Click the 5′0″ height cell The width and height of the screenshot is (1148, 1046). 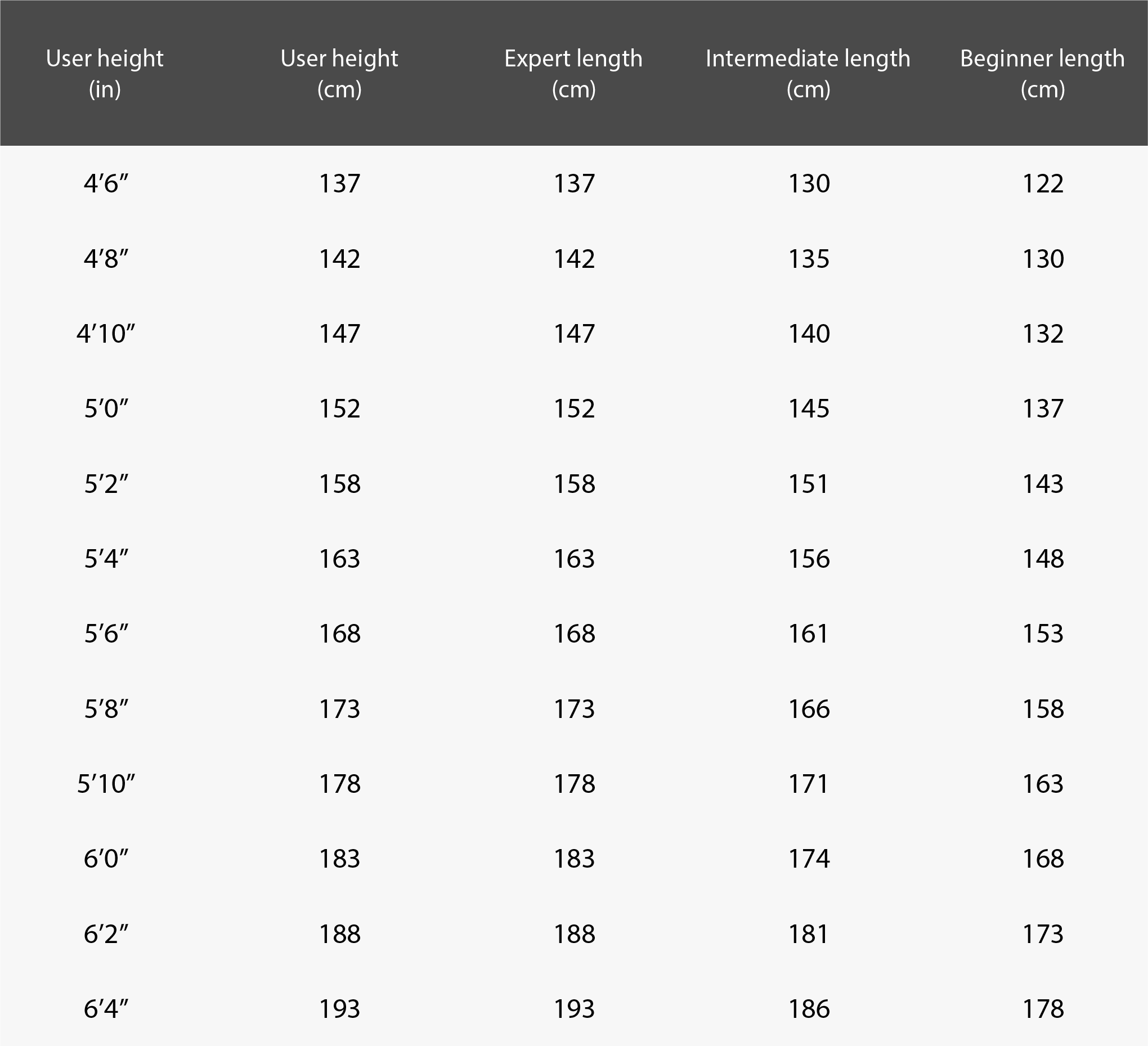[x=106, y=409]
